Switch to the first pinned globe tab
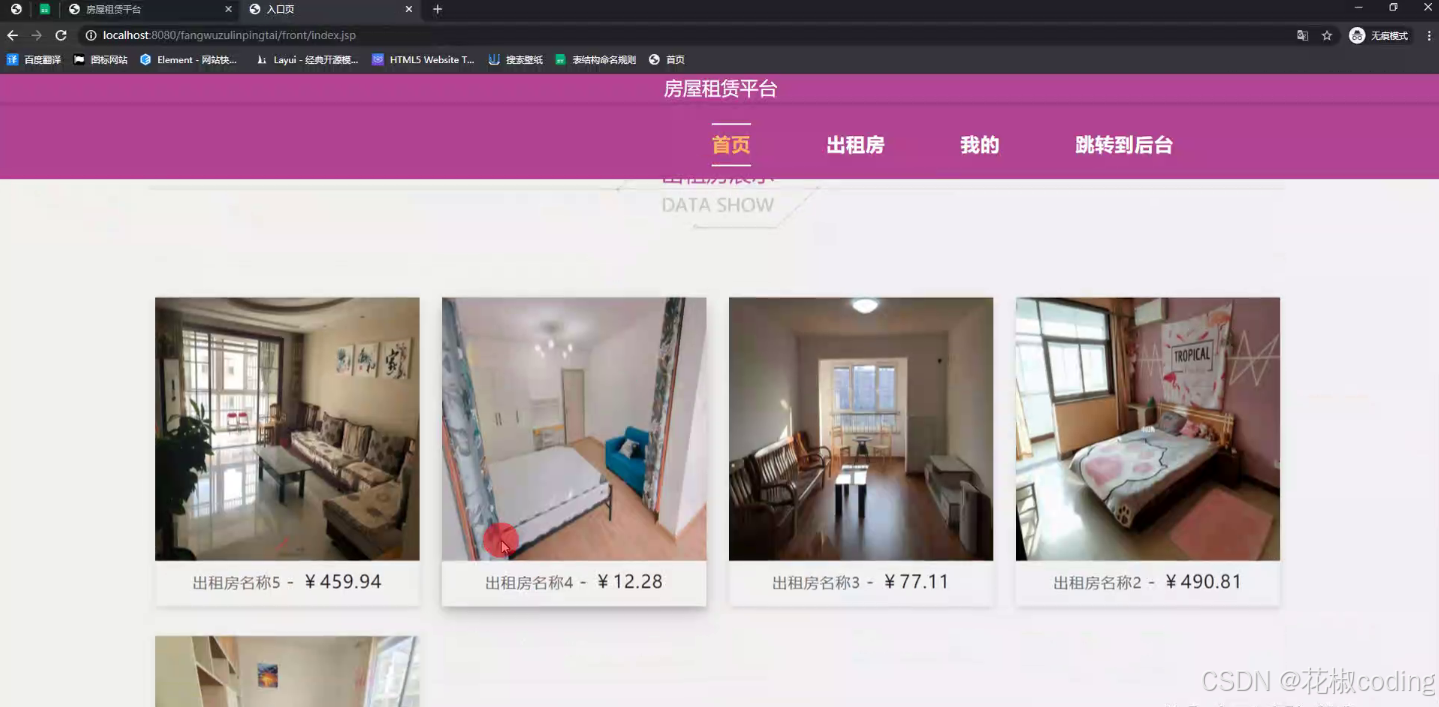The width and height of the screenshot is (1439, 707). click(16, 9)
